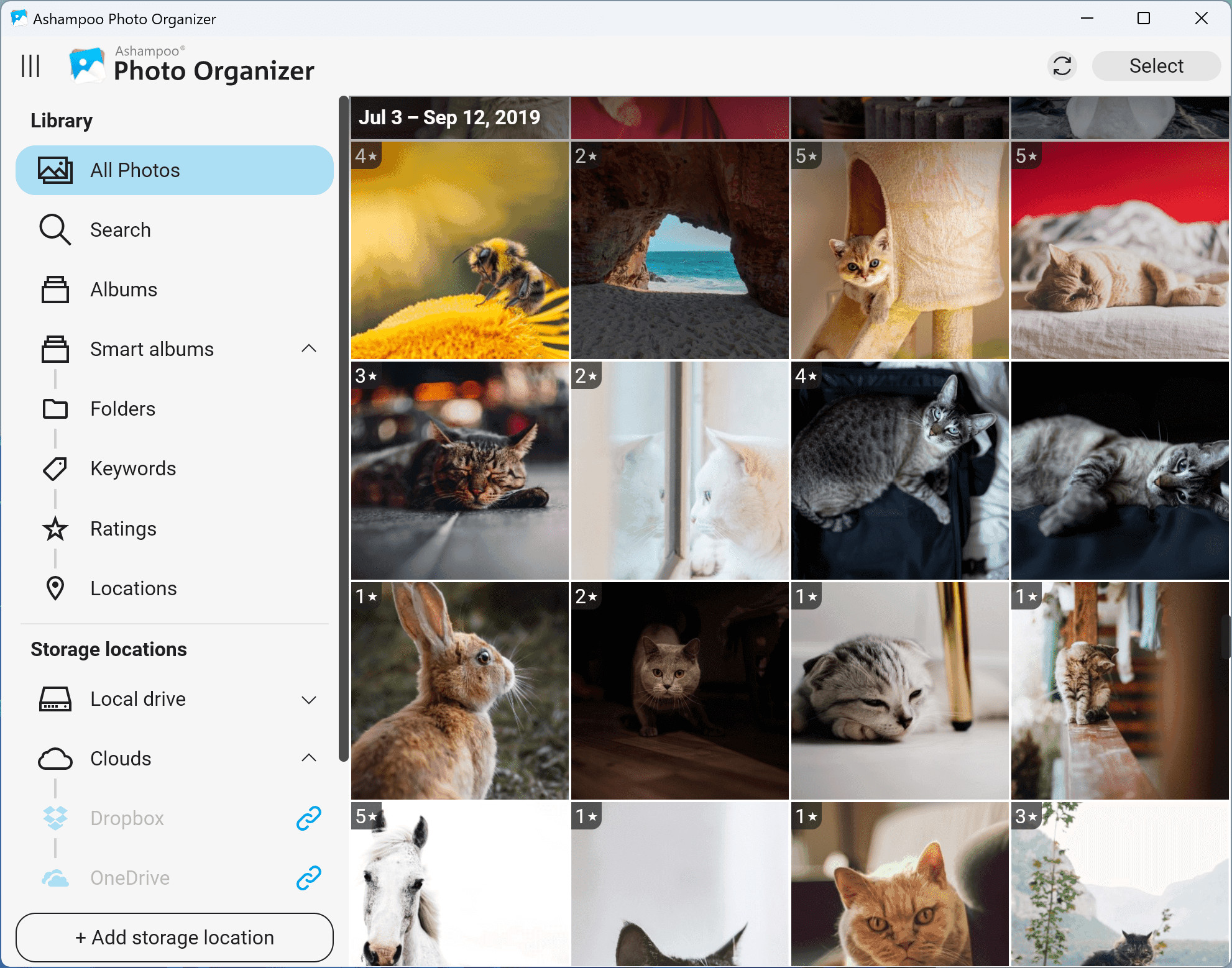The image size is (1232, 968).
Task: Click the Keywords tag icon
Action: point(55,468)
